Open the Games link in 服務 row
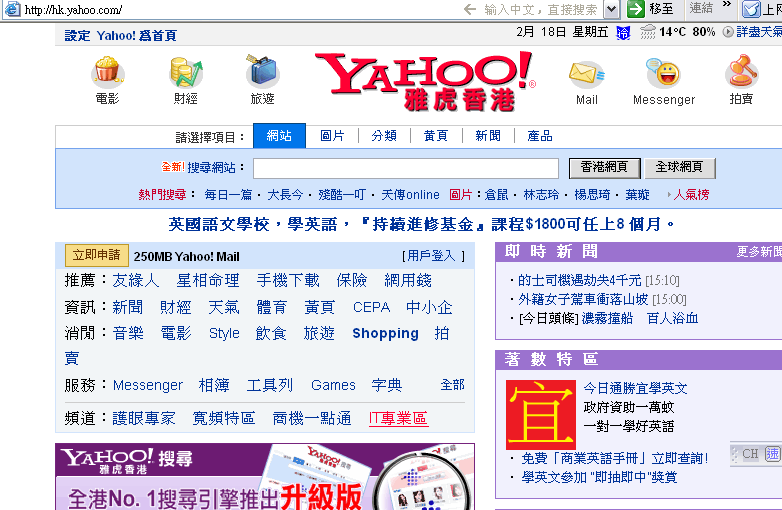Image resolution: width=782 pixels, height=510 pixels. pos(333,385)
